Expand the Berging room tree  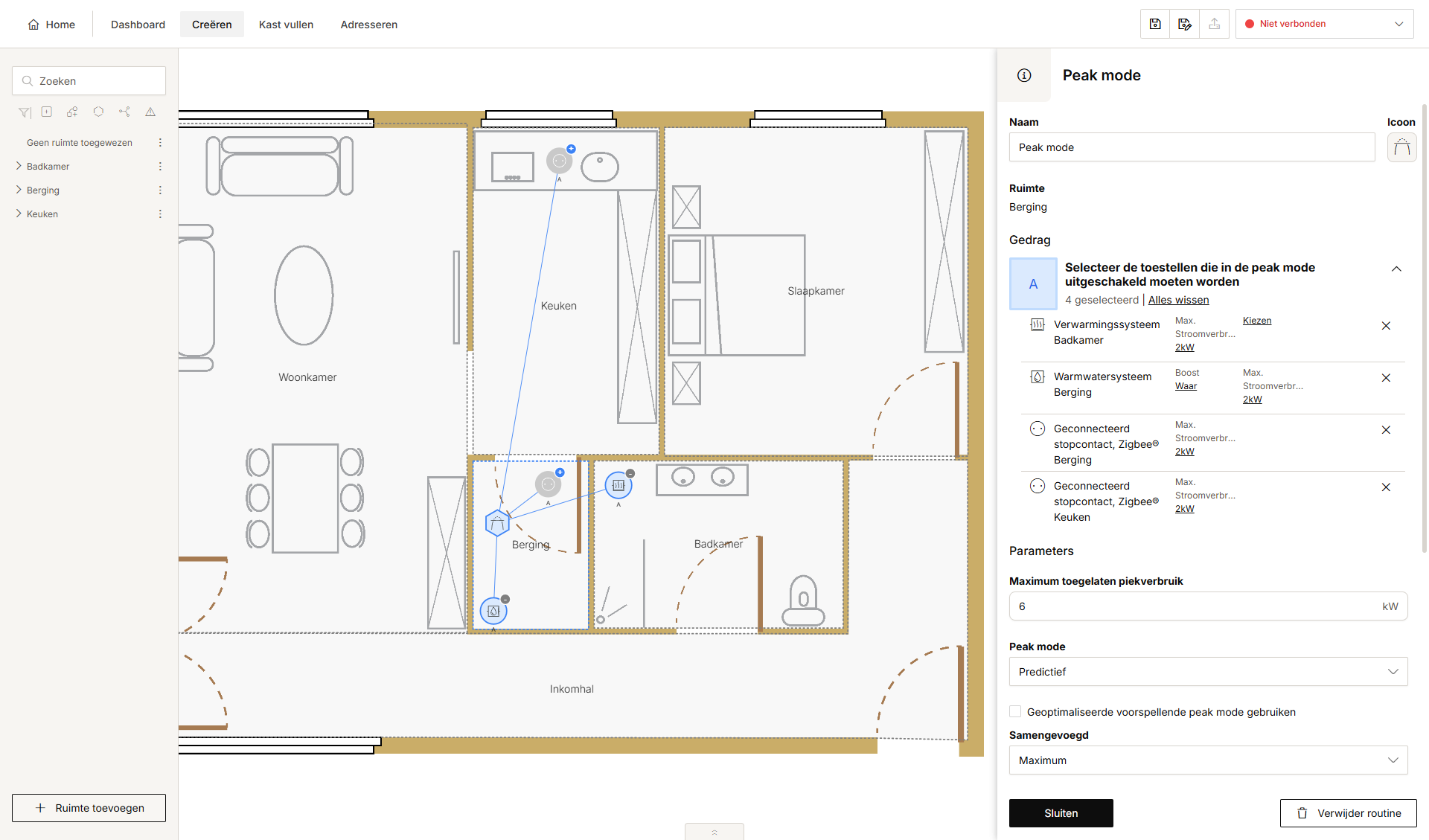pyautogui.click(x=19, y=190)
